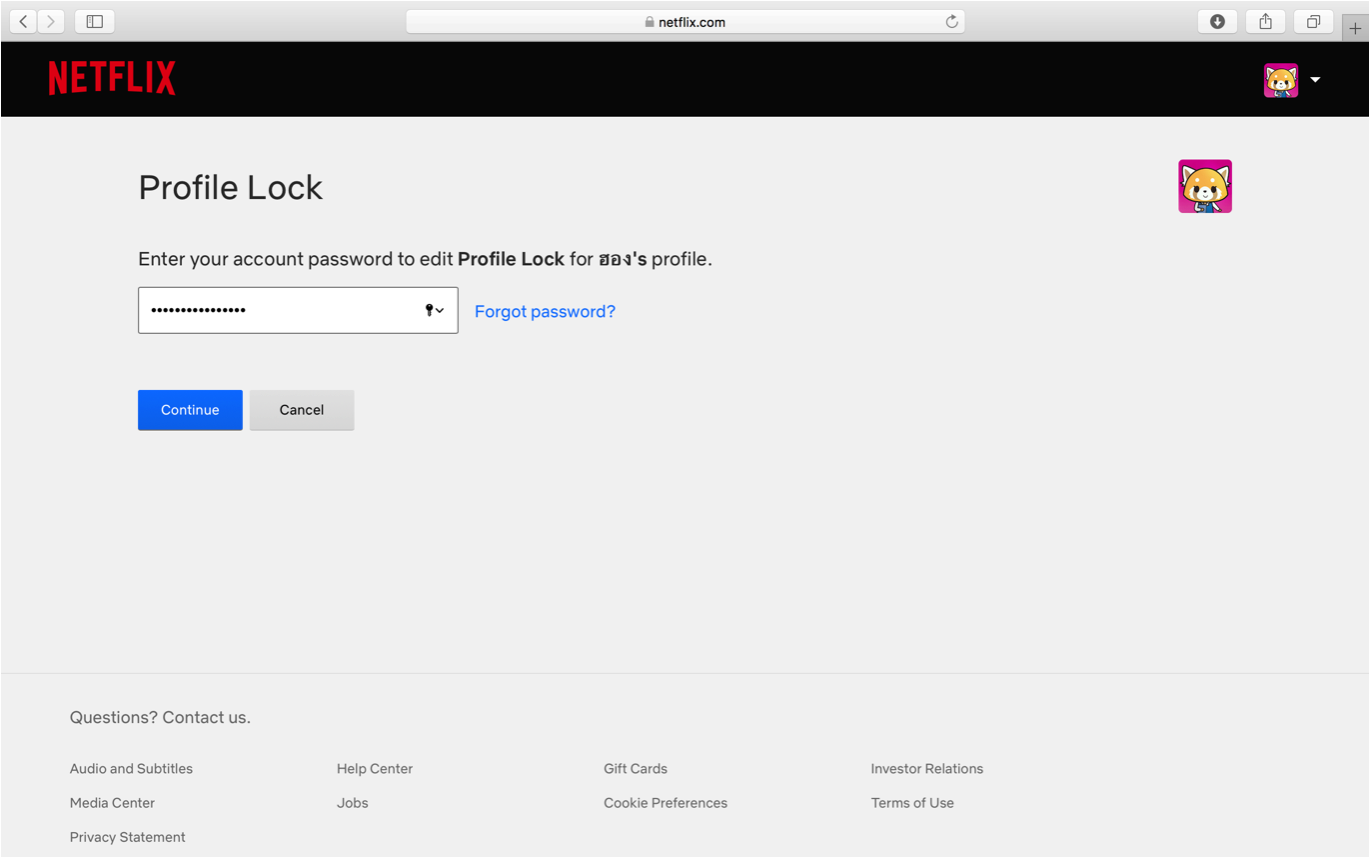The height and width of the screenshot is (860, 1372).
Task: Click the large profile avatar image
Action: point(1204,187)
